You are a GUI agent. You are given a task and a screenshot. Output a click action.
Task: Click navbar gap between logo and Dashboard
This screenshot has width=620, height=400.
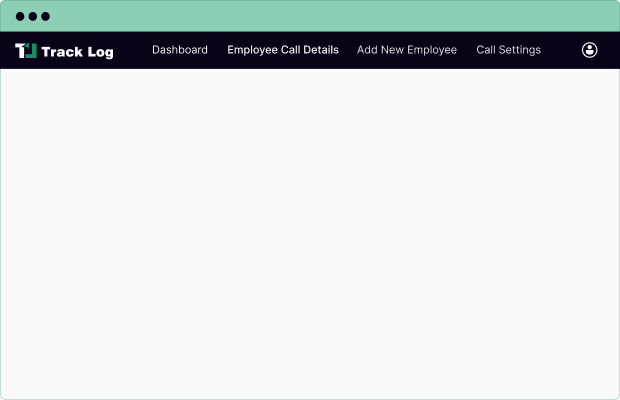(x=133, y=50)
